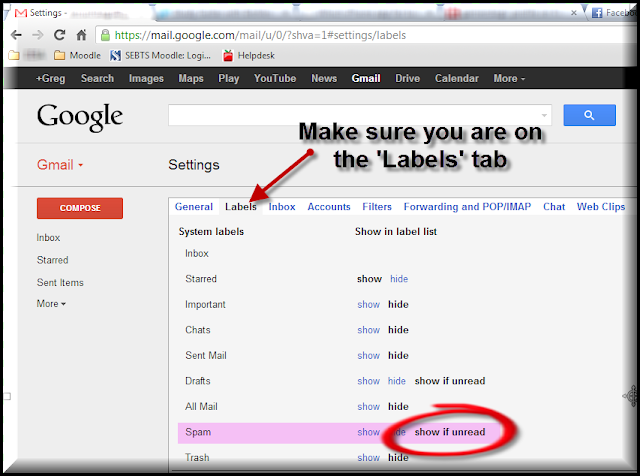Open Starred in the left sidebar
The height and width of the screenshot is (476, 640).
52,260
